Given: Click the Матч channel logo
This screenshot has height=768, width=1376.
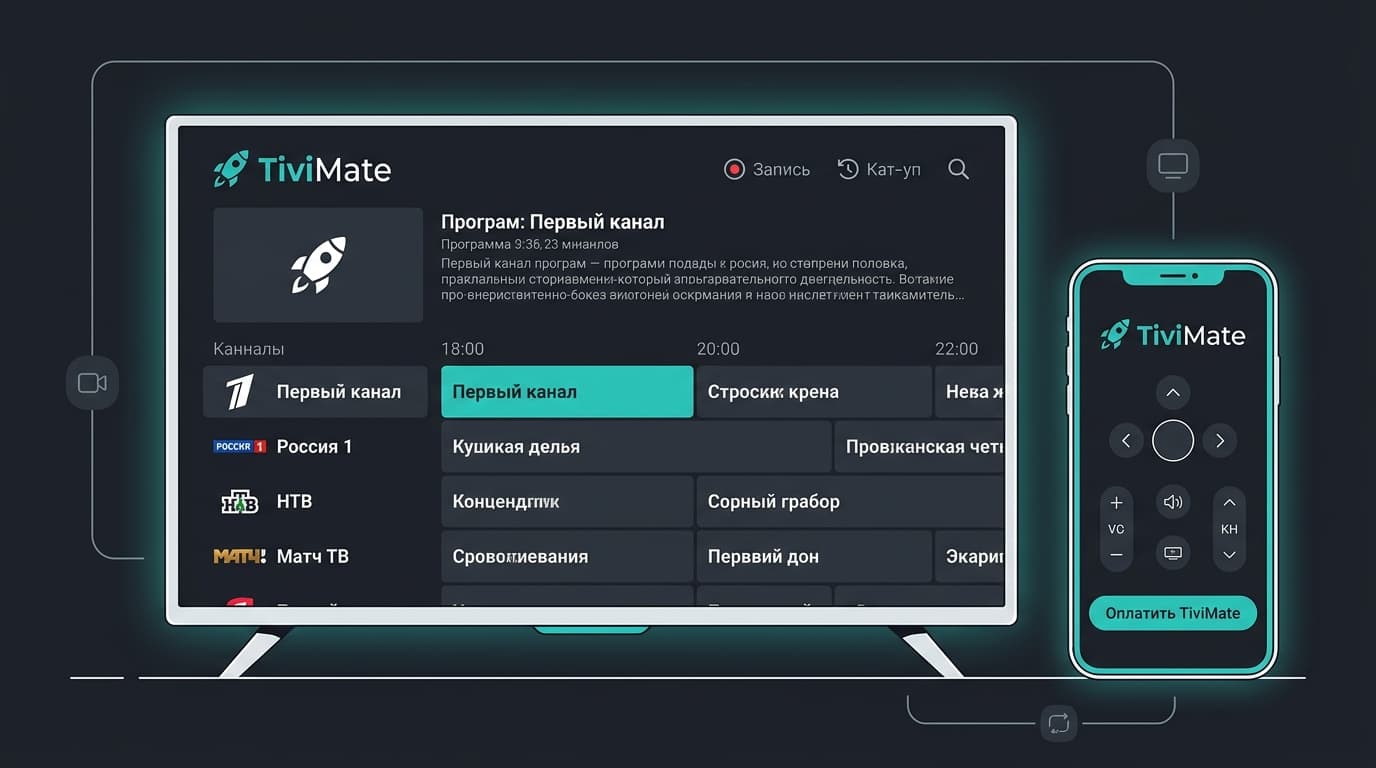Looking at the screenshot, I should click(x=240, y=556).
